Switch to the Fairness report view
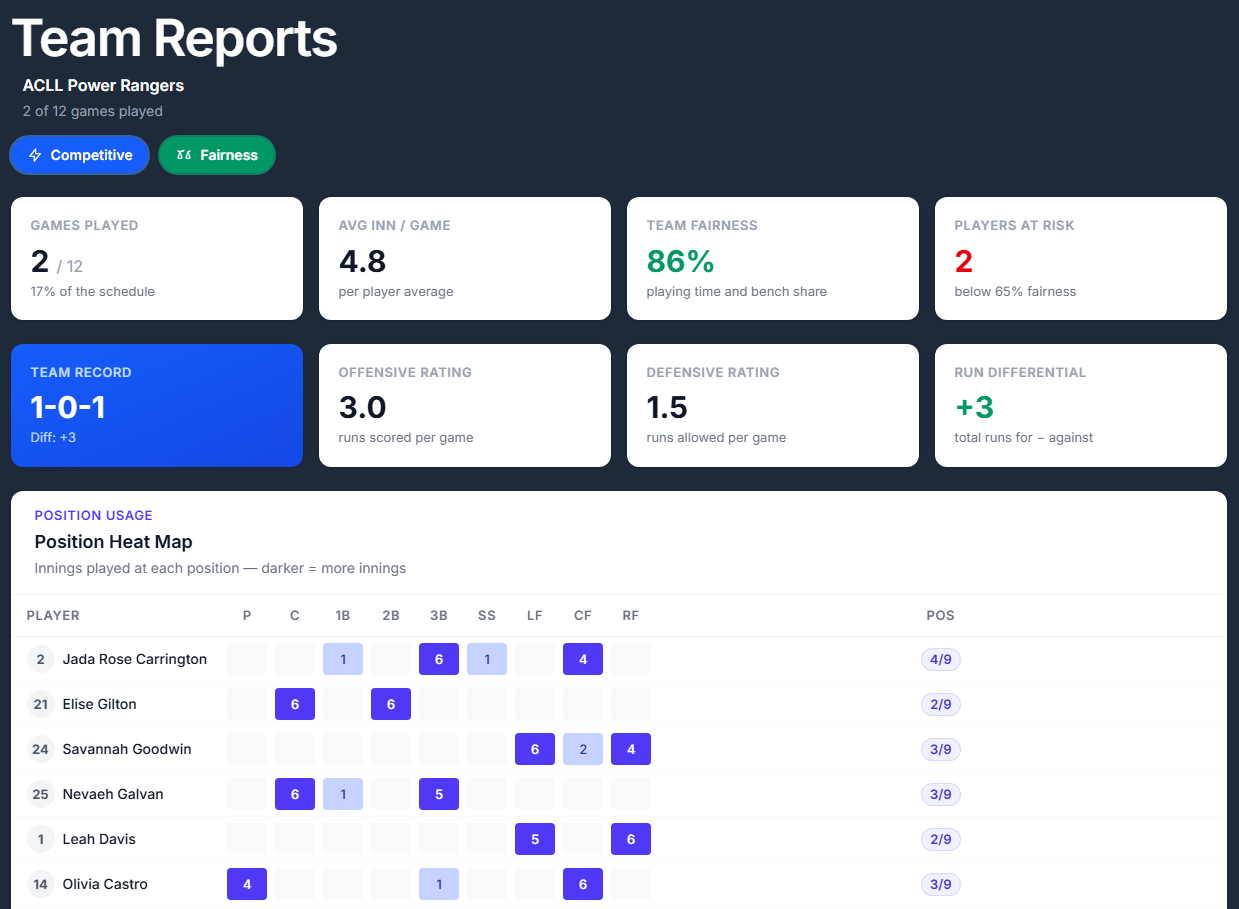The width and height of the screenshot is (1239, 909). [x=217, y=155]
